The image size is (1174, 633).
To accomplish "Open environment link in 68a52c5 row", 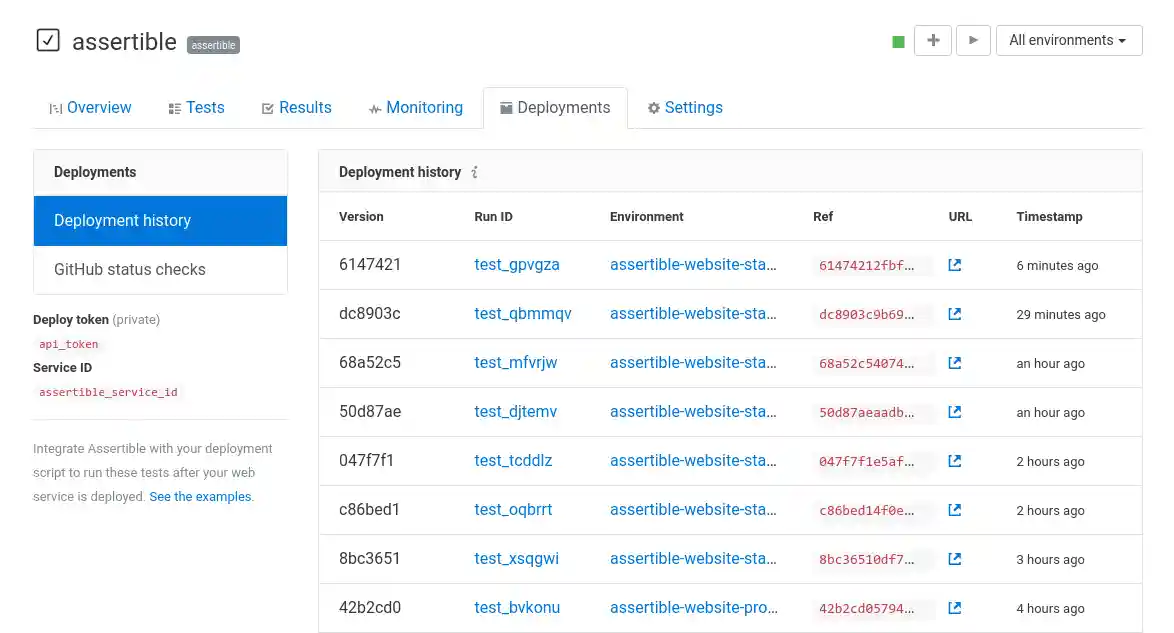I will click(x=693, y=363).
